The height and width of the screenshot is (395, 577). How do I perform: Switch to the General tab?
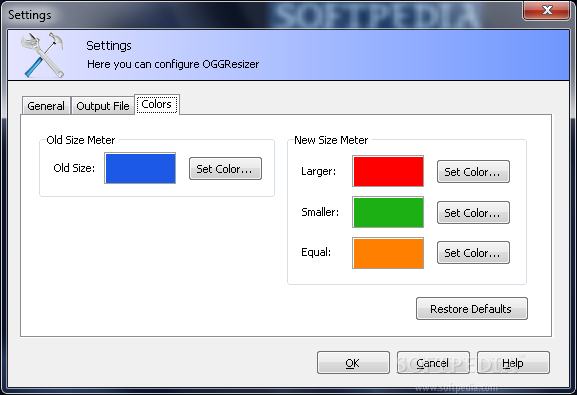(x=46, y=106)
